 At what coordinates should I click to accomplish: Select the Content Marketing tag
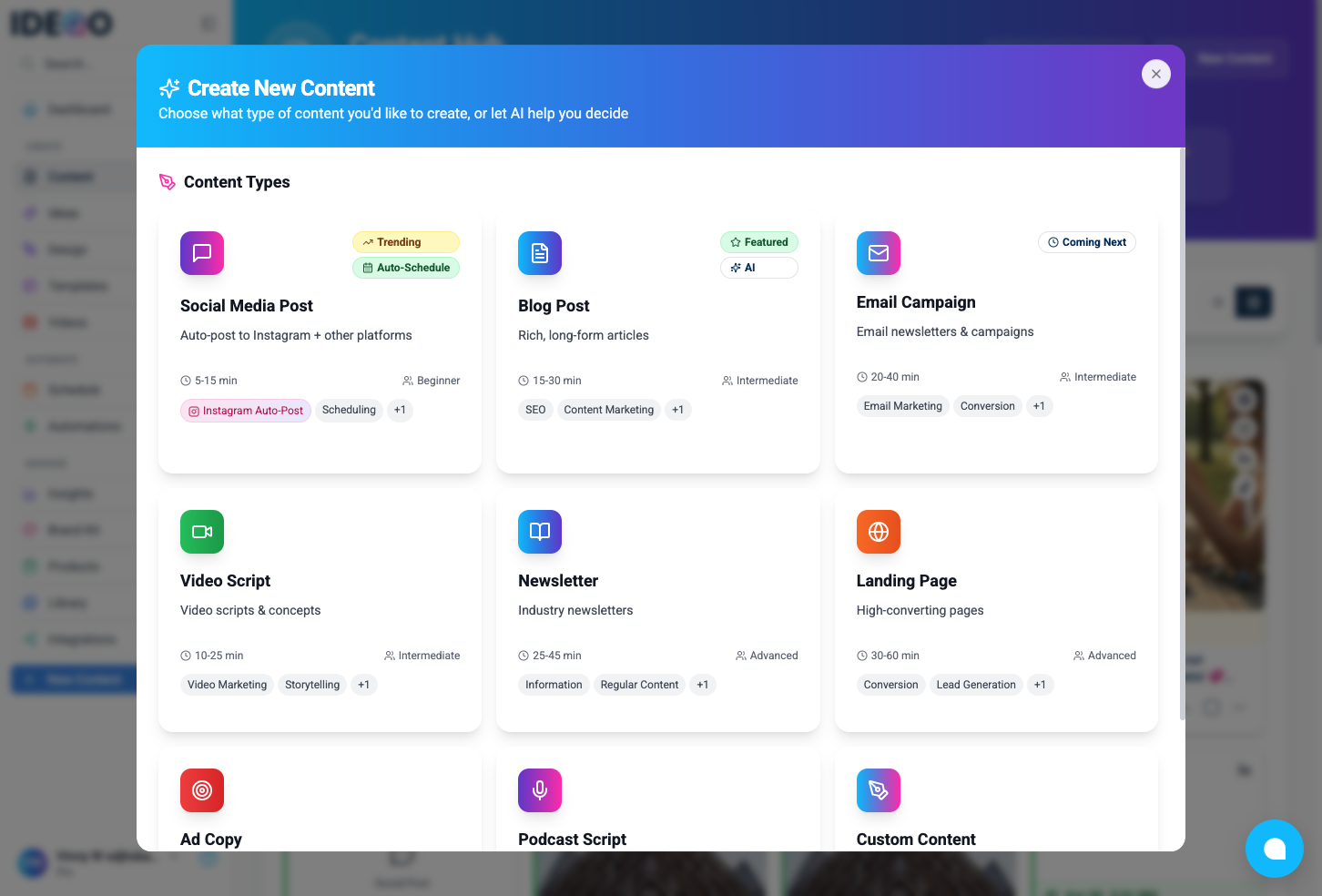coord(609,410)
